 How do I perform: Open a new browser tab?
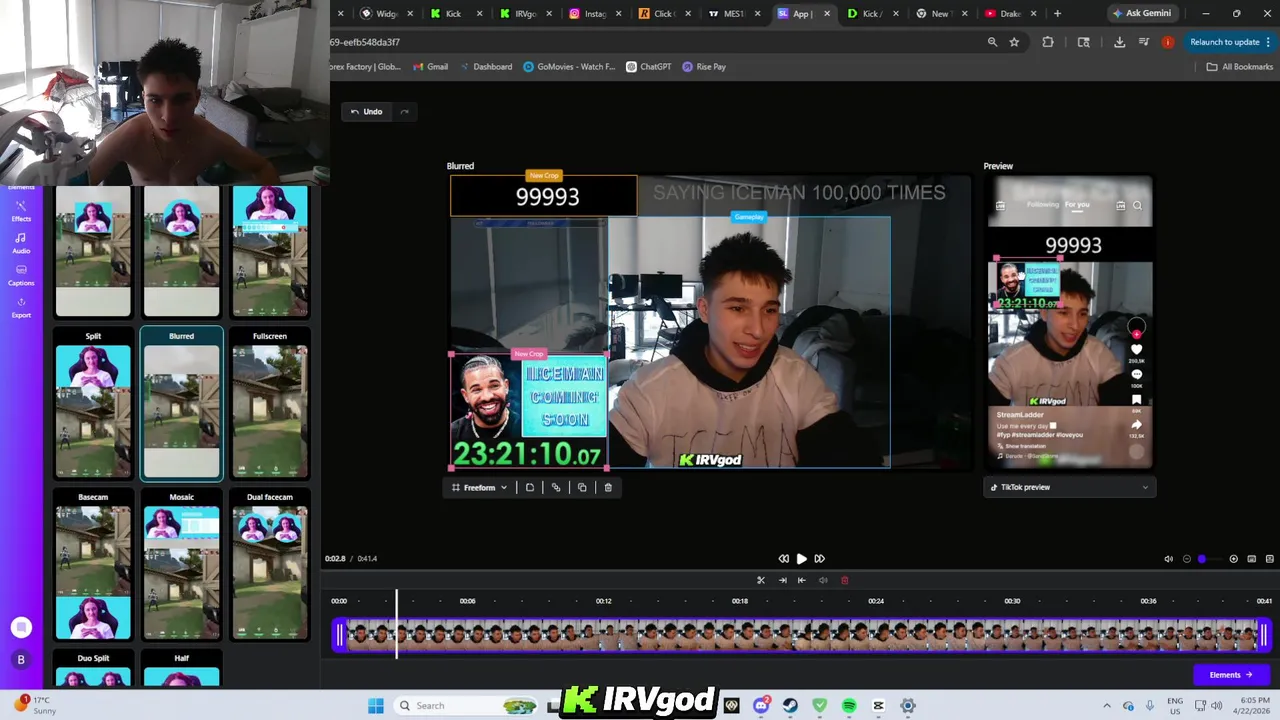pyautogui.click(x=1057, y=14)
